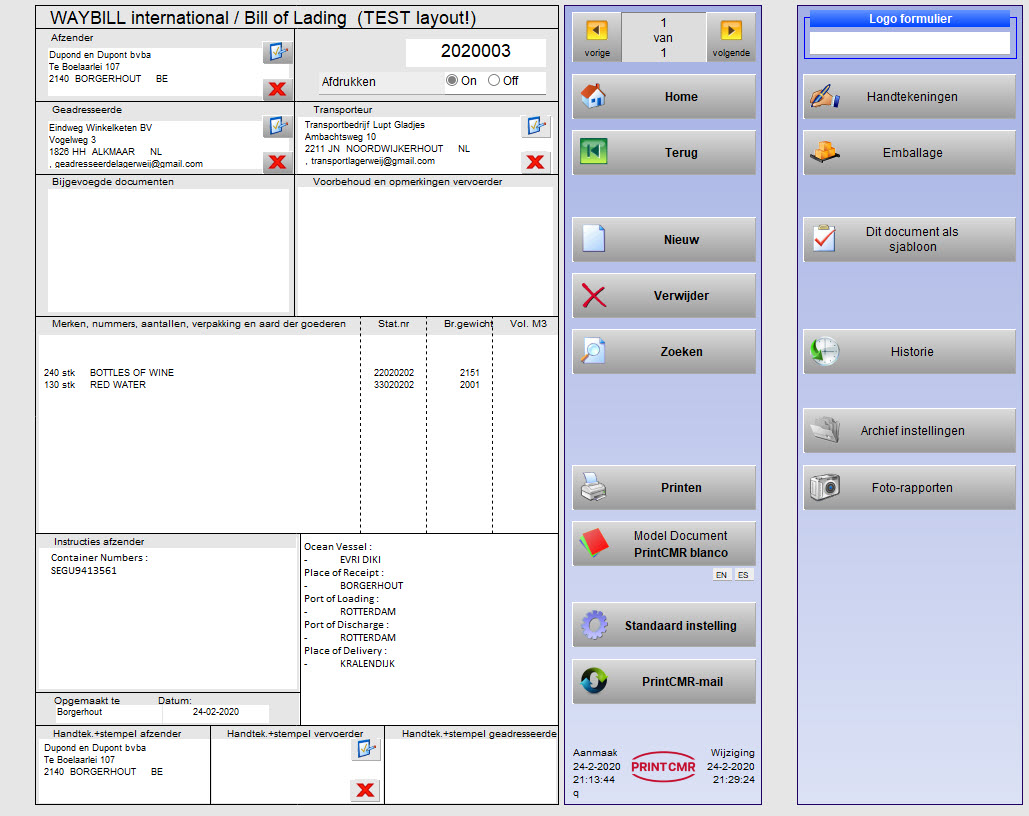Clear the carrier signature via bottom red X

(x=366, y=790)
